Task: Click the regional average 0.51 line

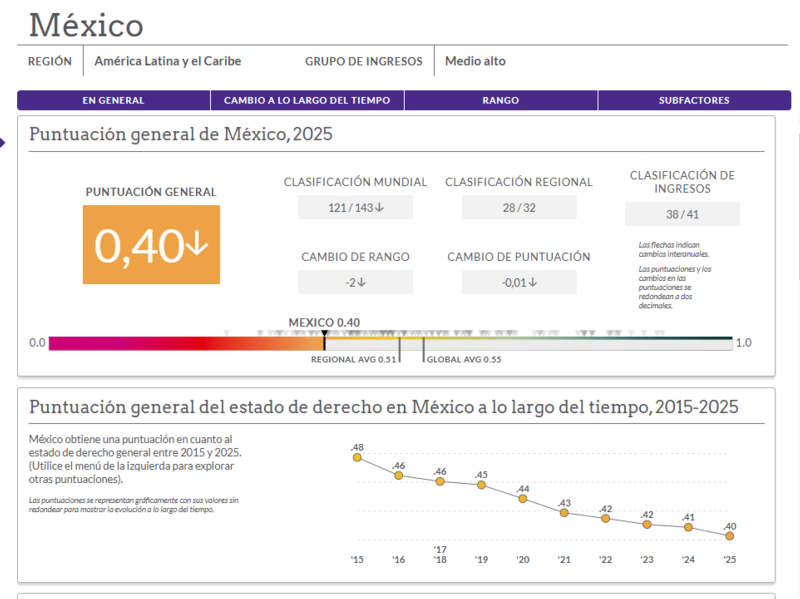Action: [x=399, y=350]
